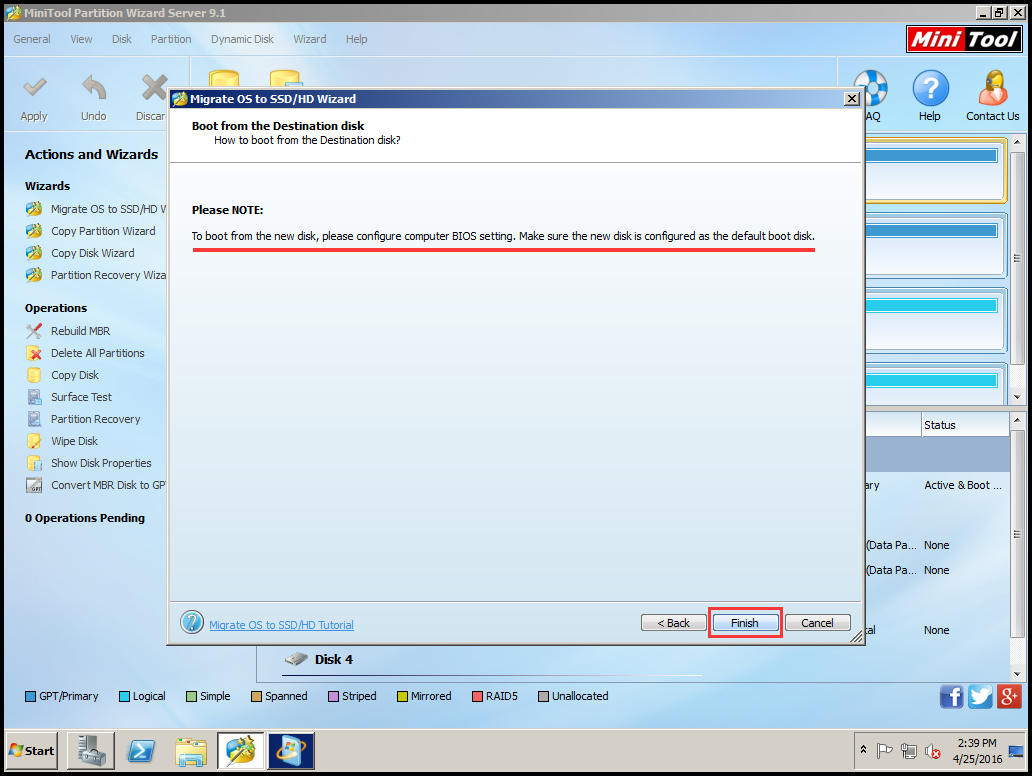Open the Partition menu

click(171, 39)
